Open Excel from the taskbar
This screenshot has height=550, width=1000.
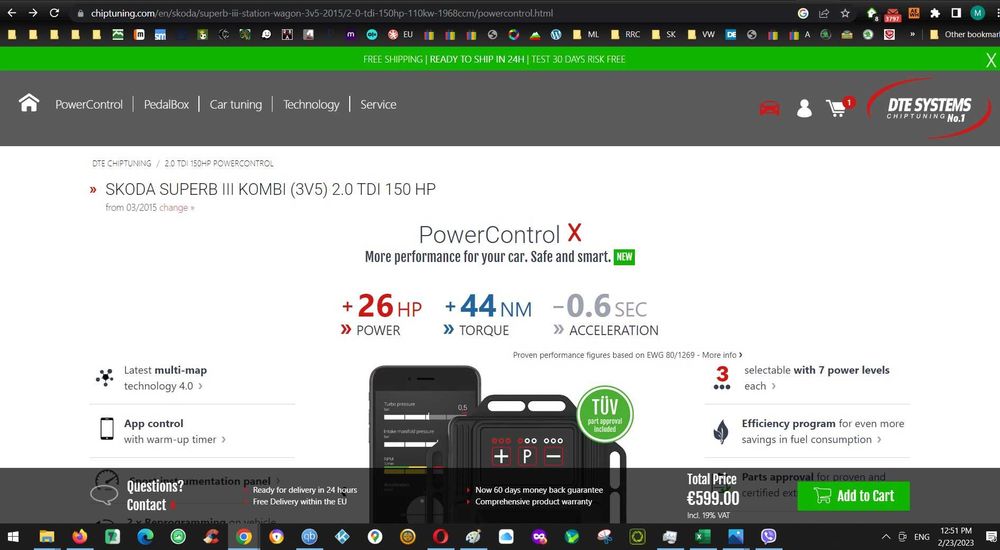tap(703, 537)
